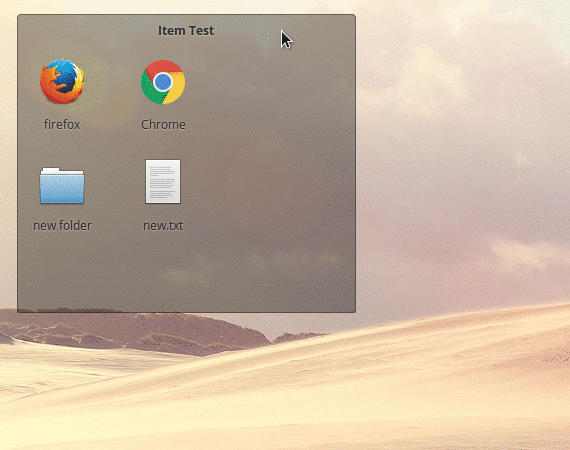Viewport: 570px width, 450px height.
Task: Click the "Chrome" text label
Action: 163,125
